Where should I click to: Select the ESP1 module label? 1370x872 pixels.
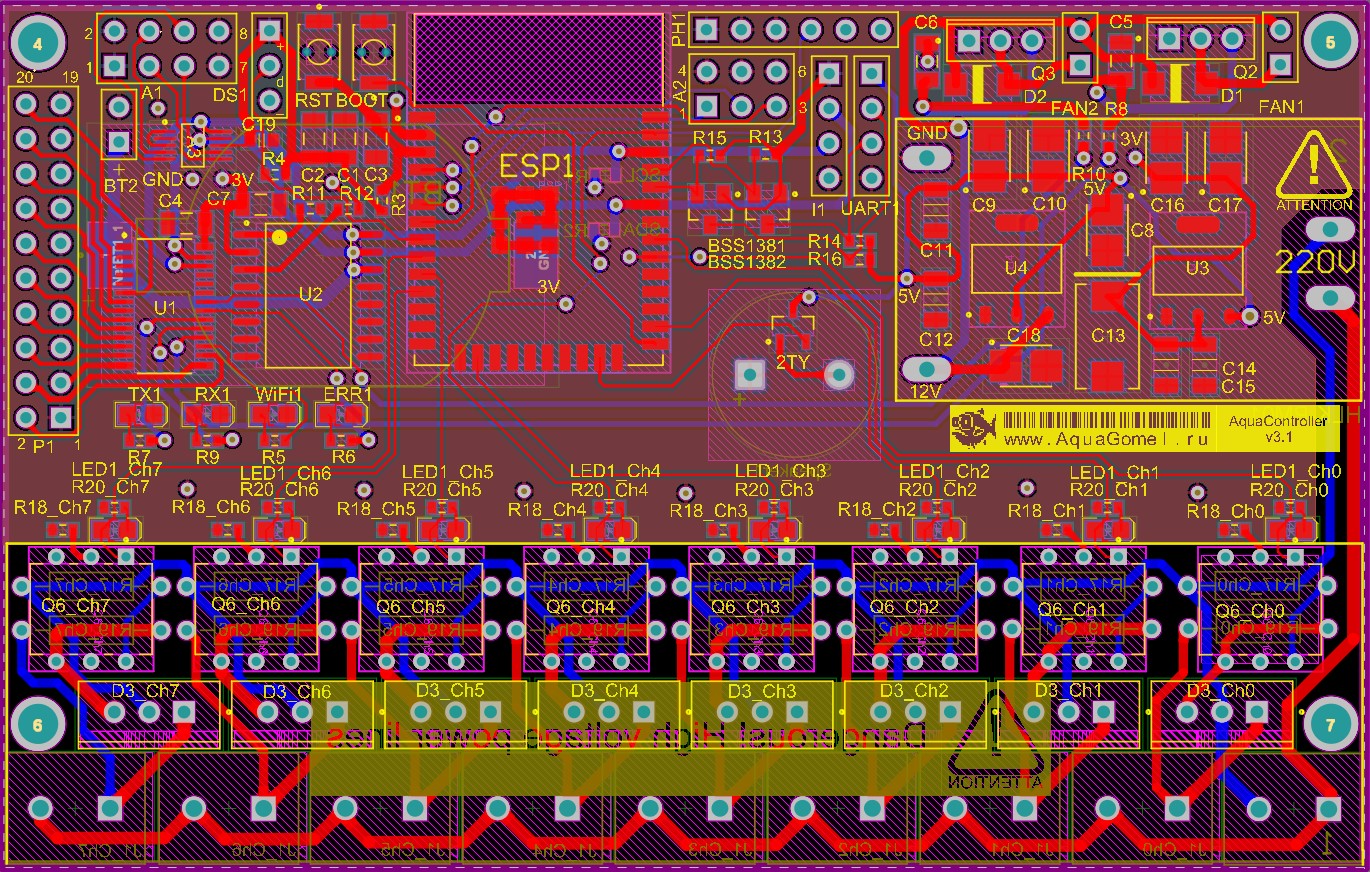pyautogui.click(x=535, y=166)
